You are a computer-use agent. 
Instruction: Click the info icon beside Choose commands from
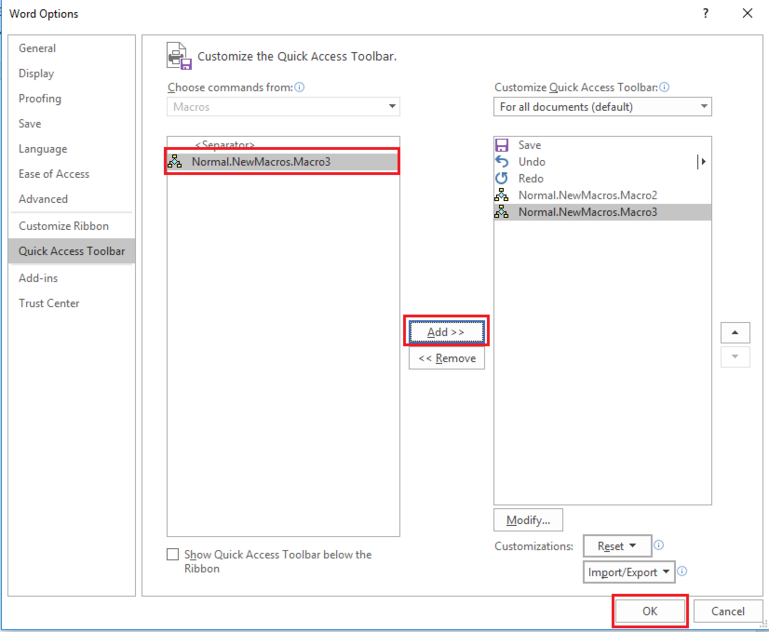coord(299,87)
